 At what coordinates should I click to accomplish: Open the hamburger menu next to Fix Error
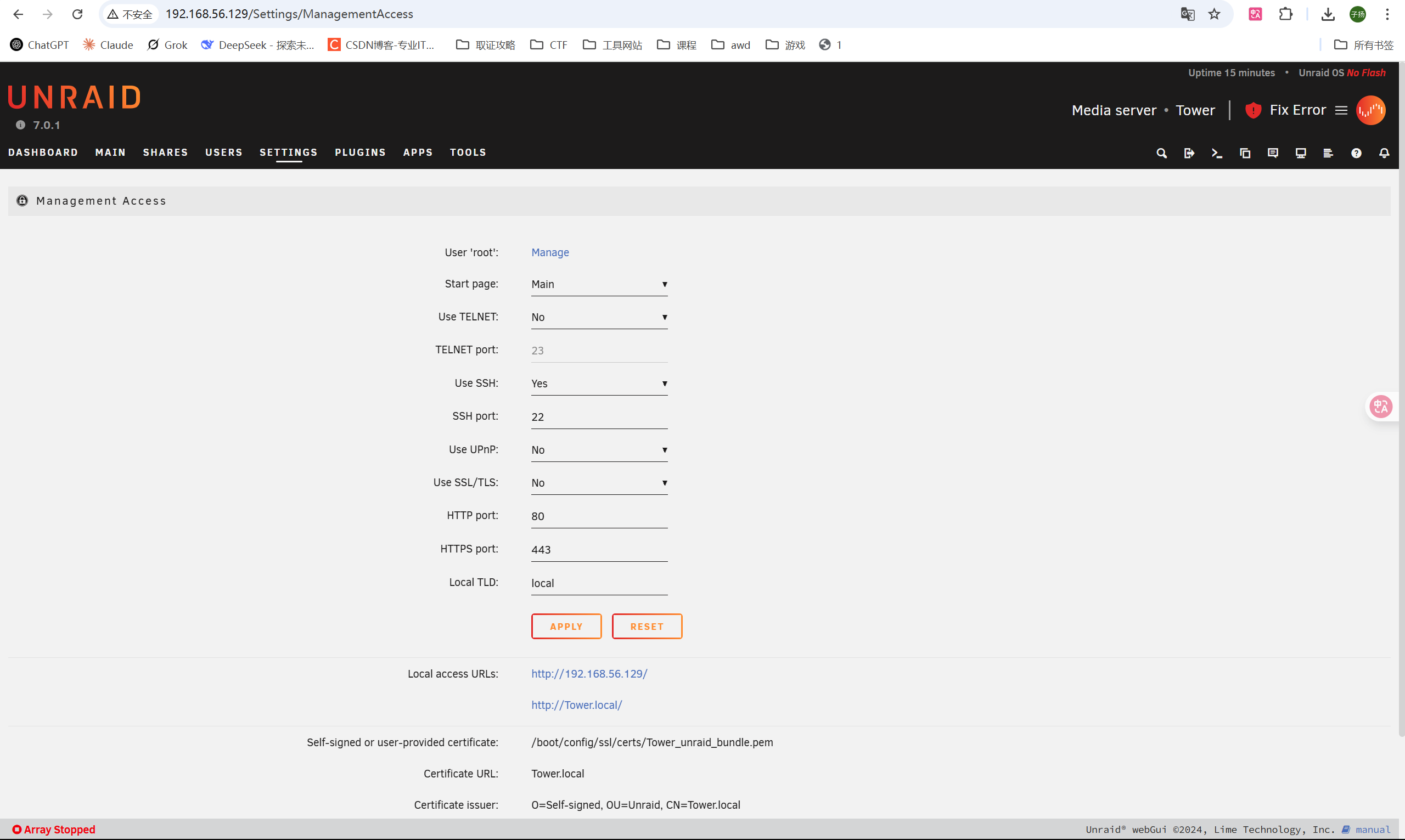[1341, 110]
